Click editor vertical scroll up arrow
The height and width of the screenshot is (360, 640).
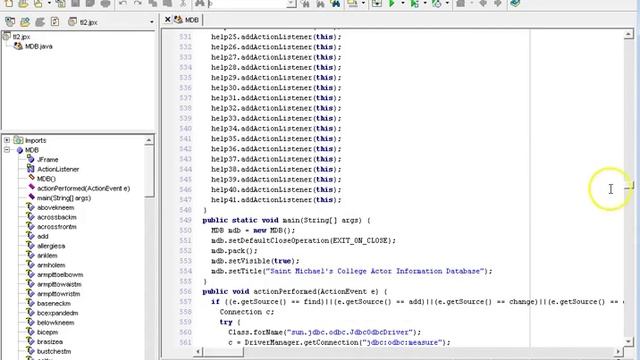[628, 35]
